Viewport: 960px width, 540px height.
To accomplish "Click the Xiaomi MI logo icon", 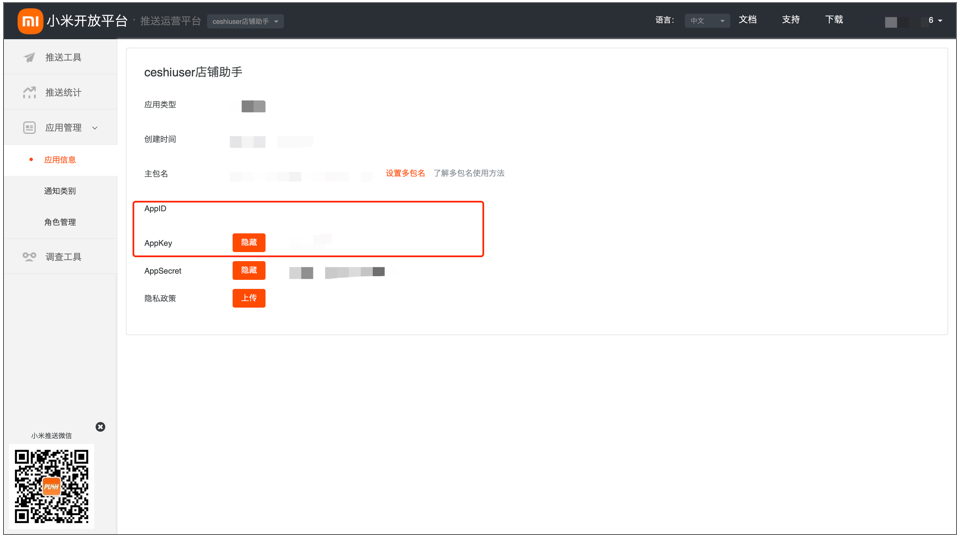I will click(x=30, y=21).
